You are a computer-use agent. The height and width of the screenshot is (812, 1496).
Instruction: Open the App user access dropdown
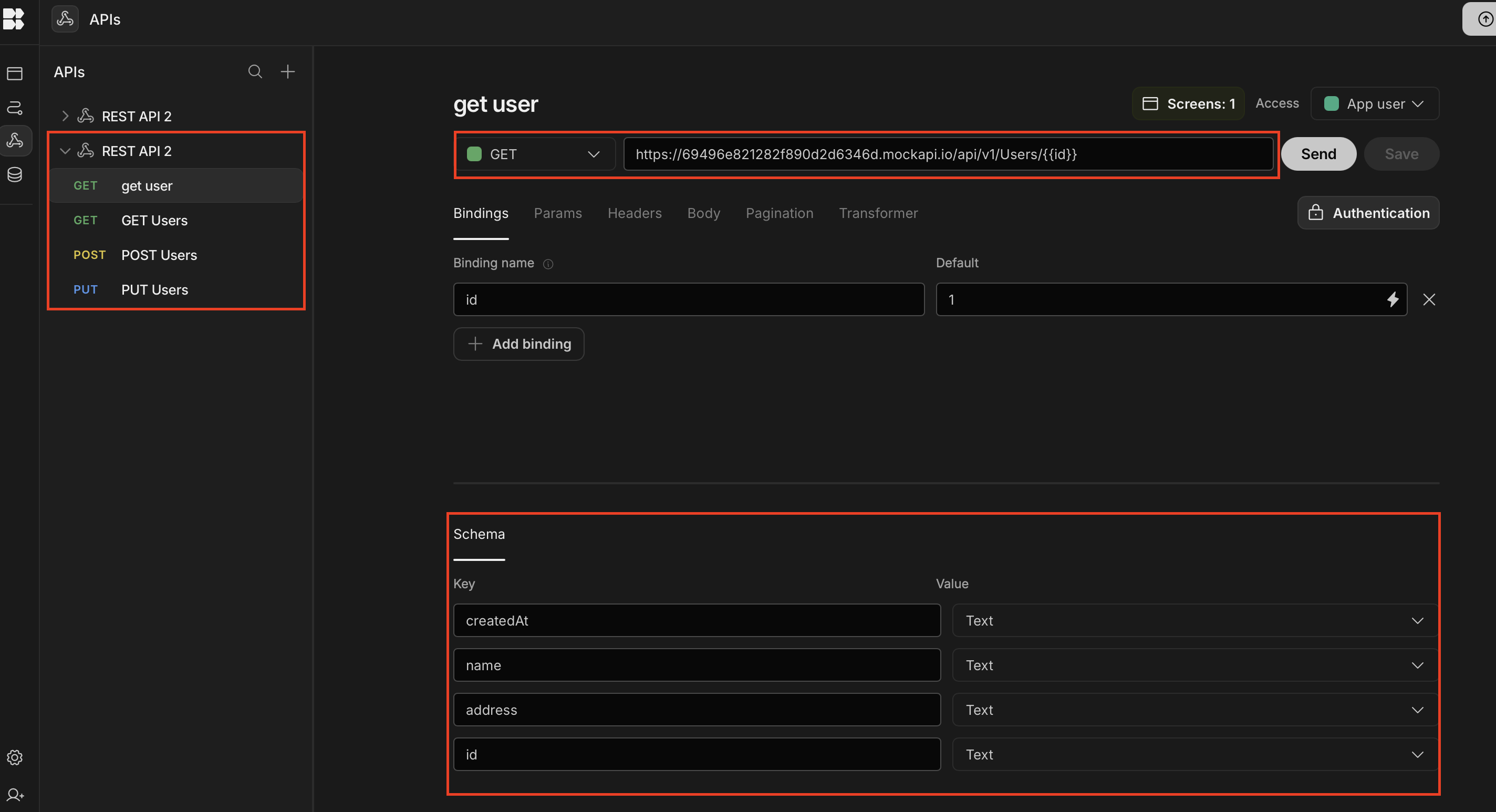[x=1374, y=104]
